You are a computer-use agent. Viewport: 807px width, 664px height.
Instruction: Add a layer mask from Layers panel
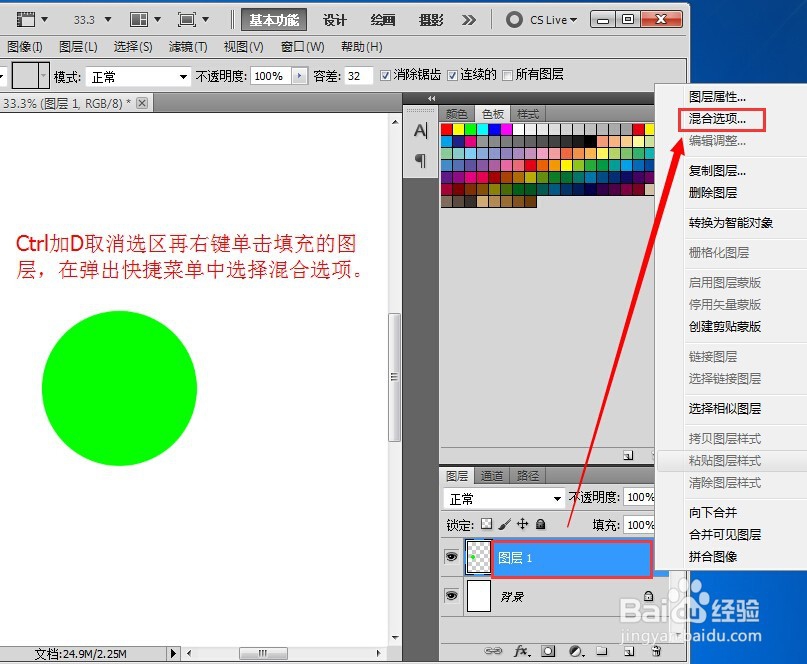point(548,651)
